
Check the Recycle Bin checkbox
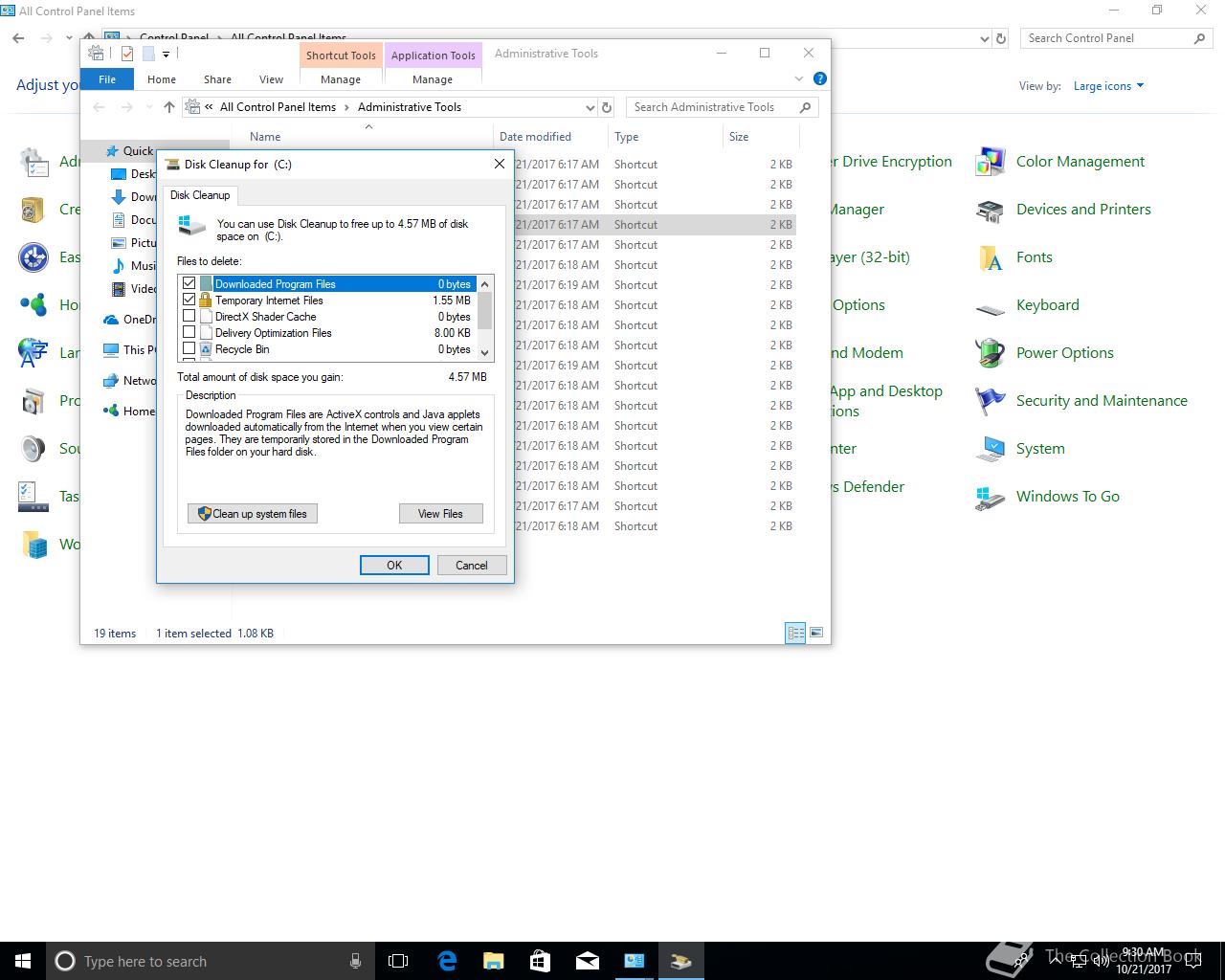click(x=189, y=348)
